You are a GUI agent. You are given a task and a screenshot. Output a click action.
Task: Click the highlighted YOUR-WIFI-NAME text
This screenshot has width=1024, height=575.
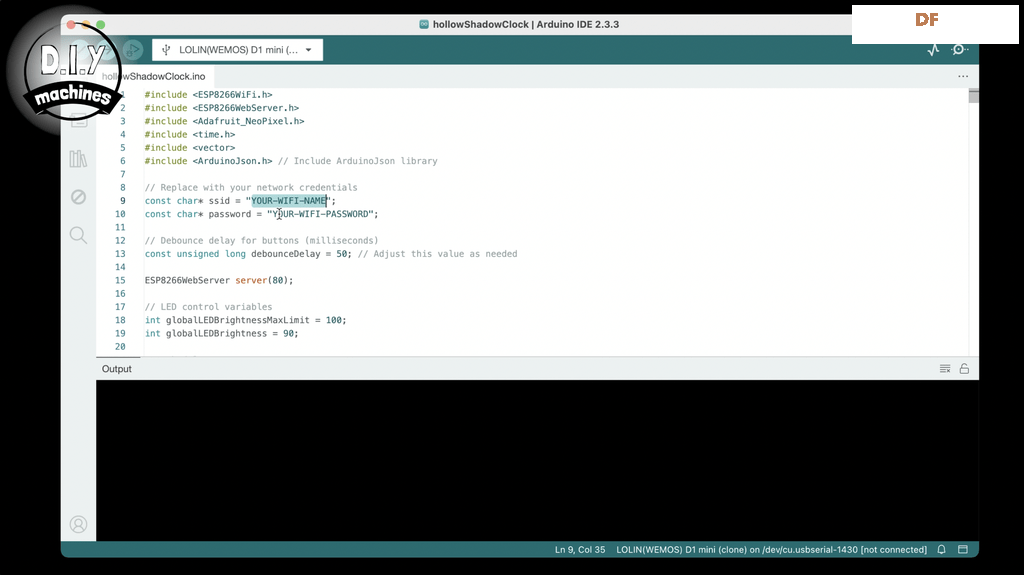(x=289, y=201)
